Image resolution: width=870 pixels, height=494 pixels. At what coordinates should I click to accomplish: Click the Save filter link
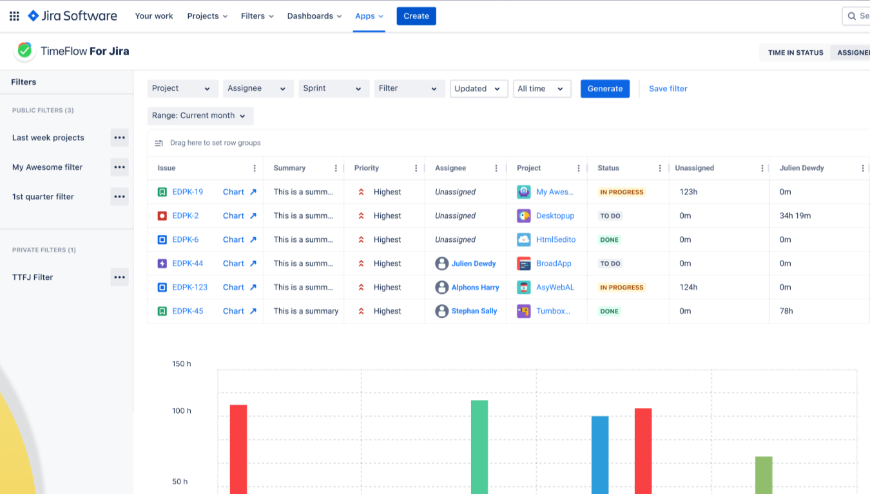point(668,89)
